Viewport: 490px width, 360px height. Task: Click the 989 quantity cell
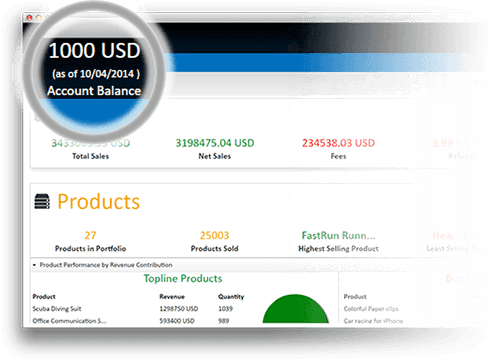point(223,321)
